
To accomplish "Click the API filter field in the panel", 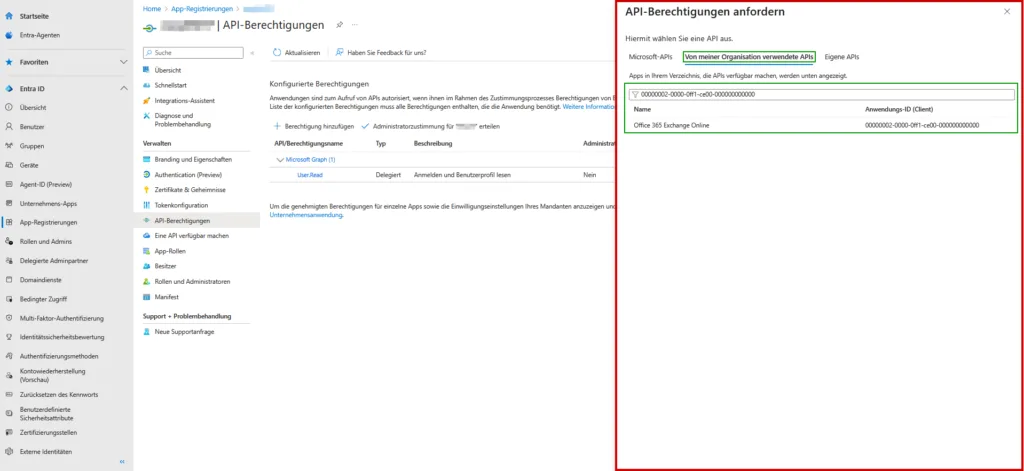I will coord(820,94).
